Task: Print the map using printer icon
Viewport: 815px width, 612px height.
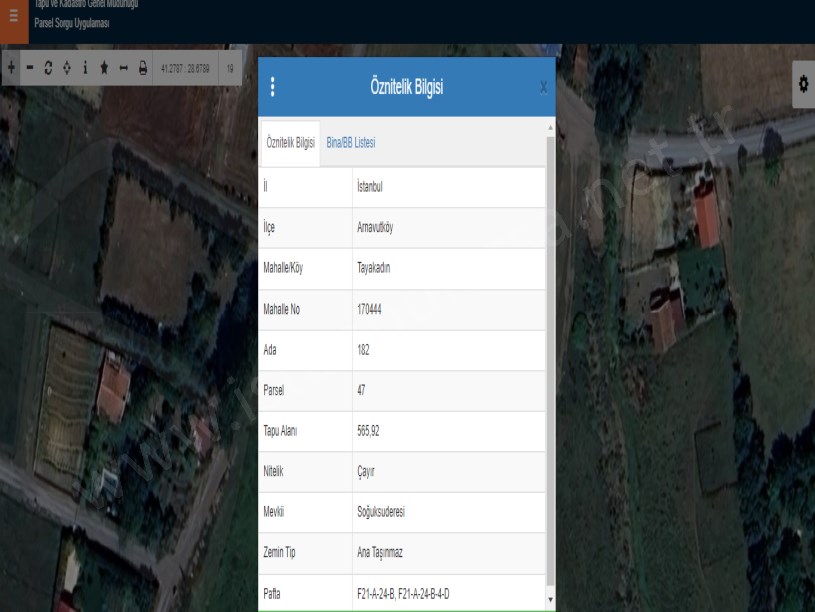Action: 142,68
